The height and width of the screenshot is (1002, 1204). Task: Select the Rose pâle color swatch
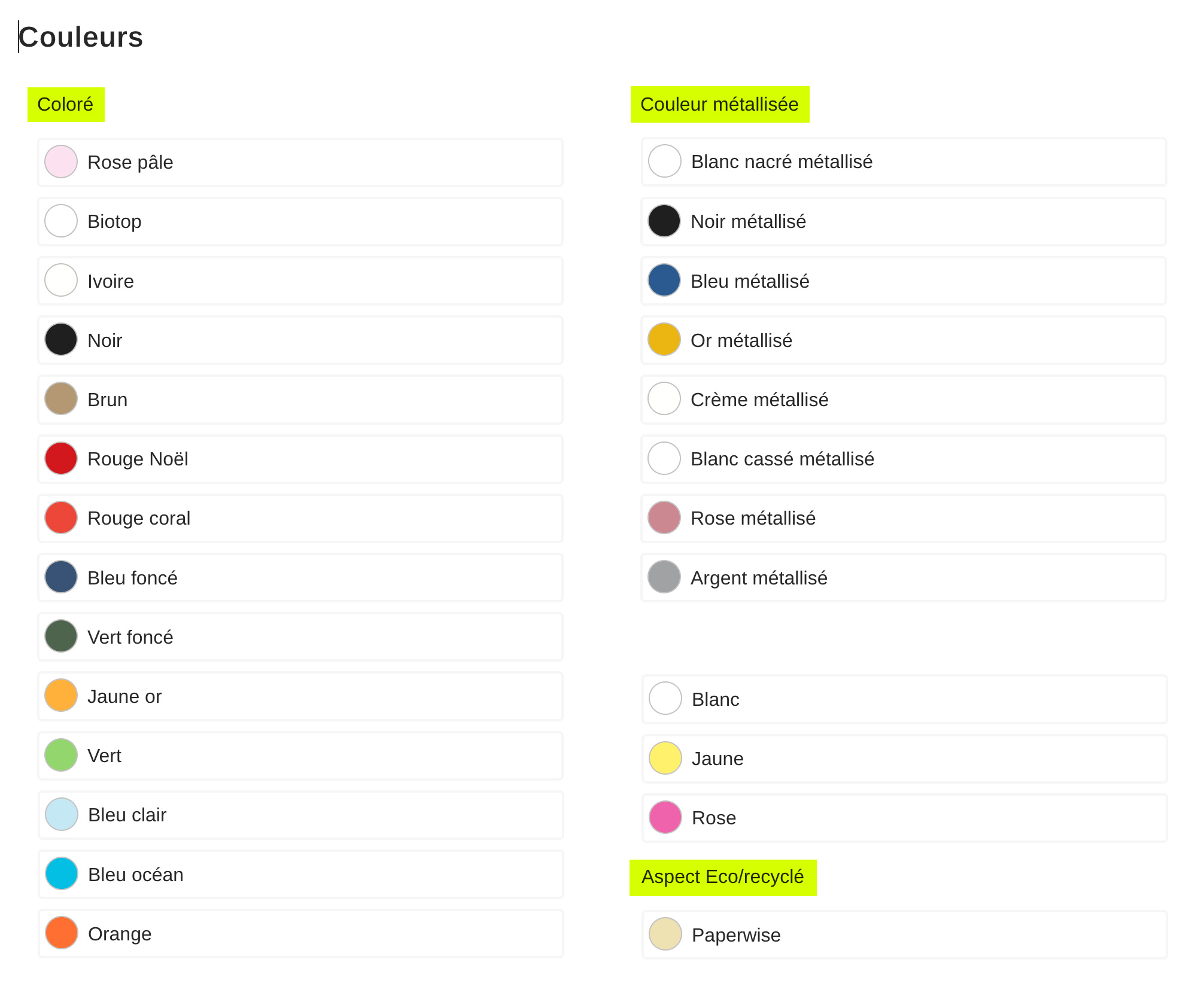coord(61,162)
